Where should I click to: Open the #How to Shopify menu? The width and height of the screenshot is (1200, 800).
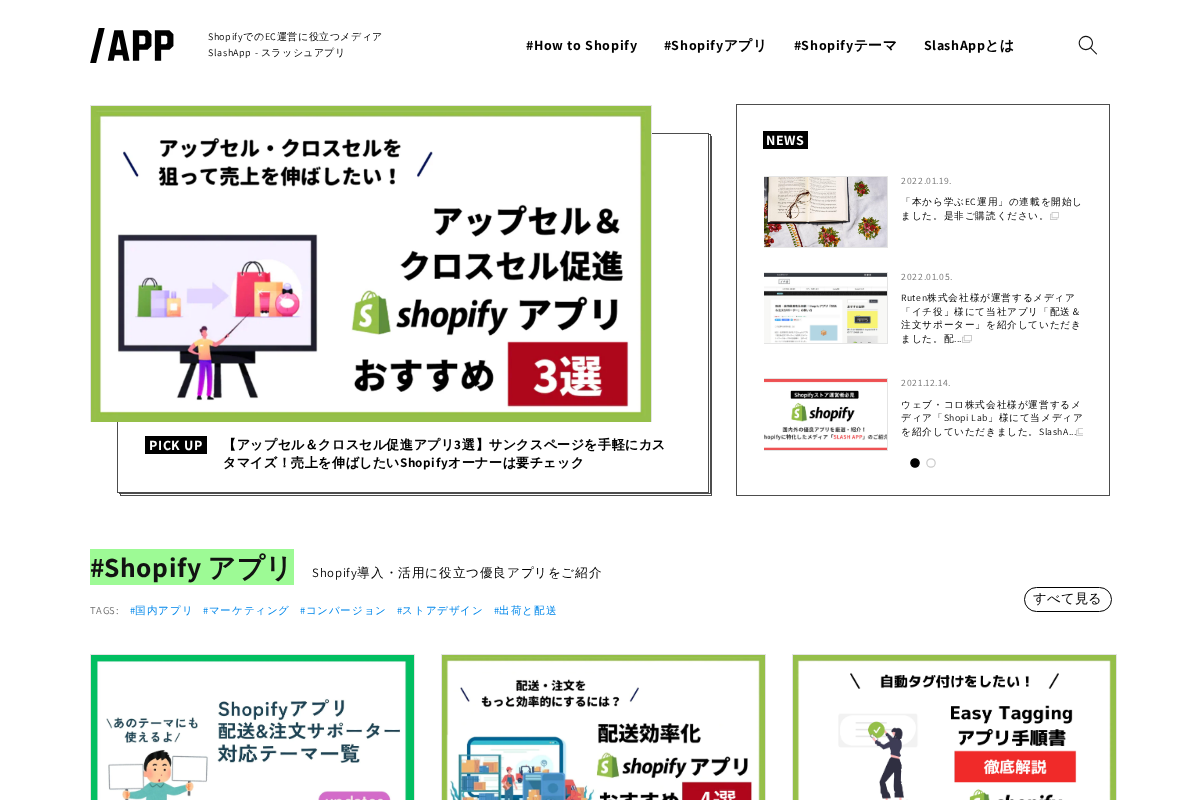581,44
